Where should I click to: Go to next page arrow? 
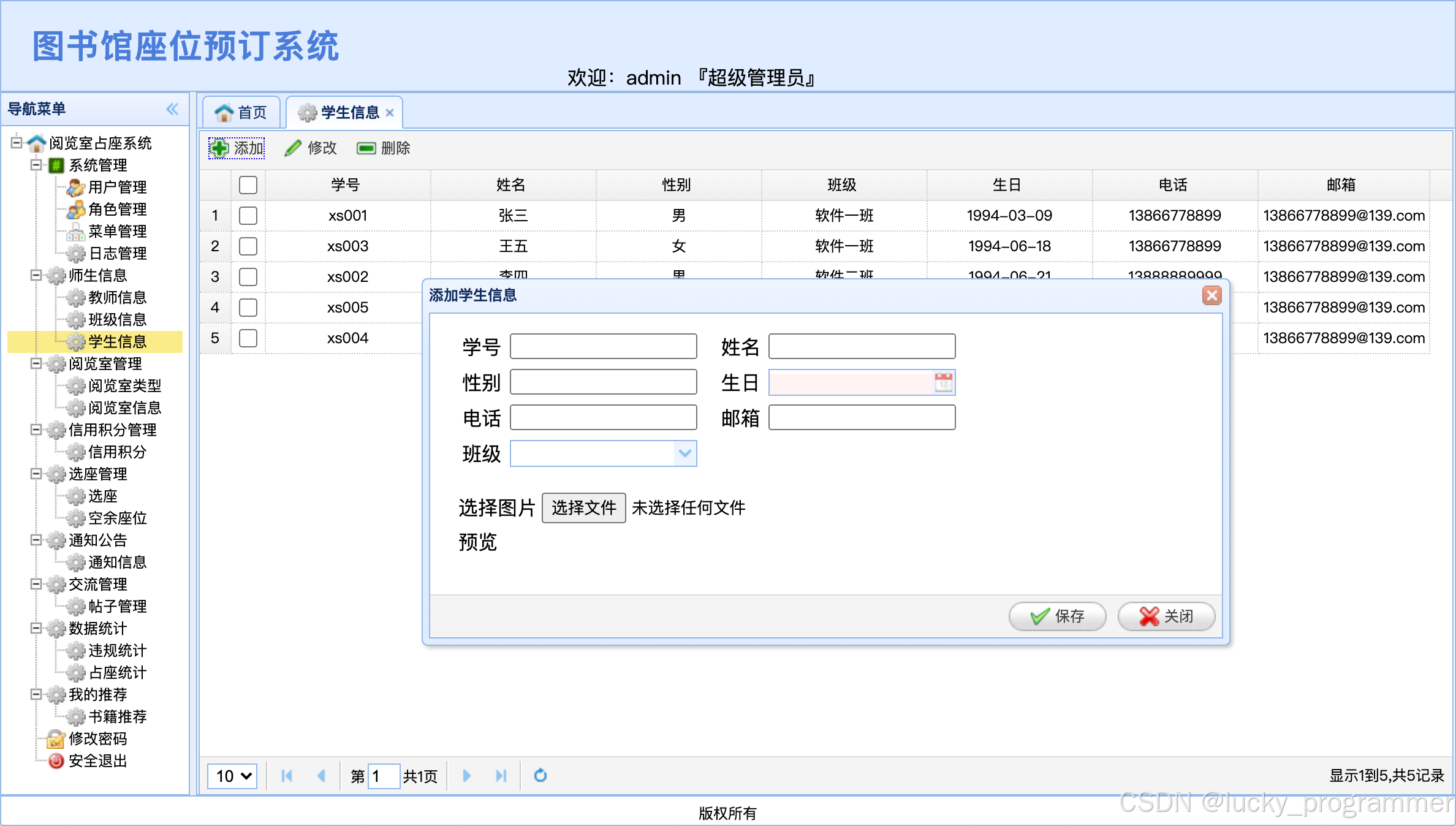(466, 776)
